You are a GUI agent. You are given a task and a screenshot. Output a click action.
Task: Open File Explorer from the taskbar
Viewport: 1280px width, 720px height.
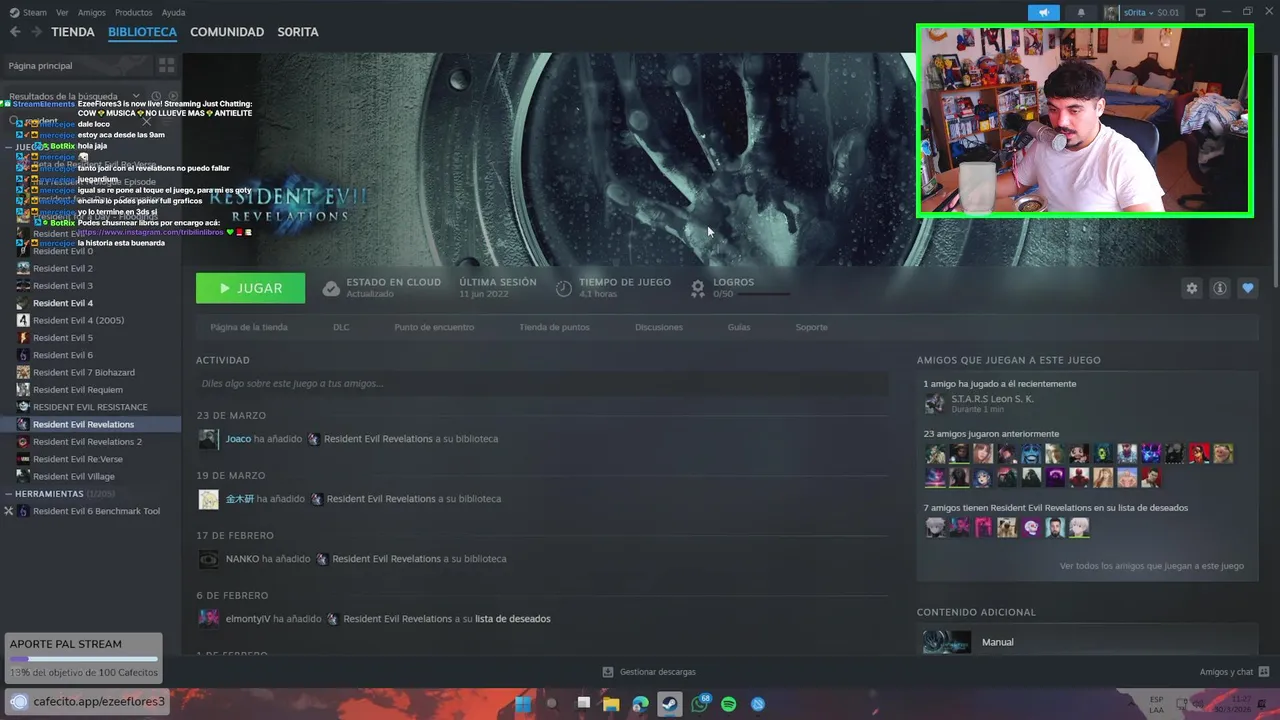[611, 704]
